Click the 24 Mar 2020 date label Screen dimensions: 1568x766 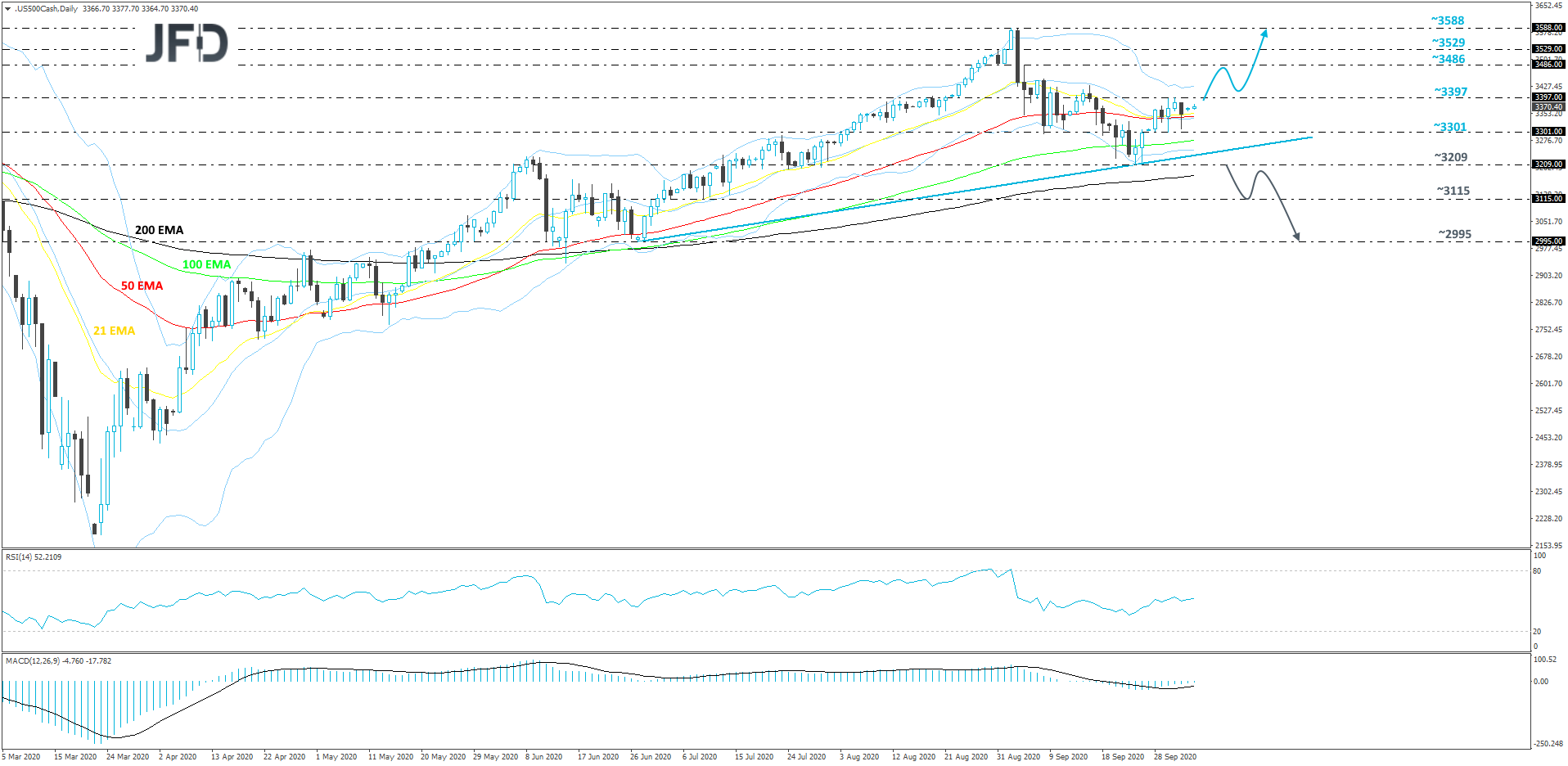pos(128,757)
